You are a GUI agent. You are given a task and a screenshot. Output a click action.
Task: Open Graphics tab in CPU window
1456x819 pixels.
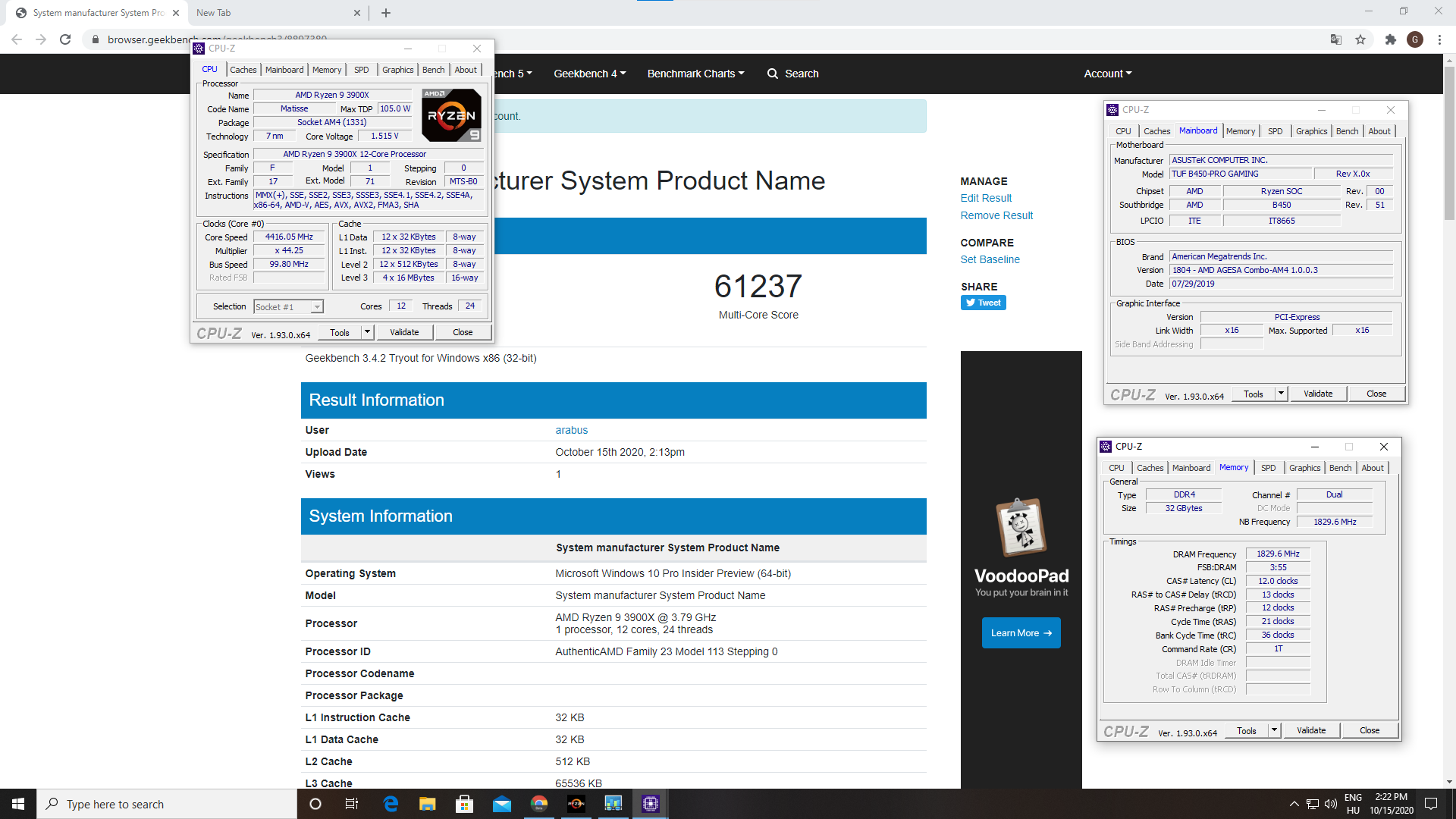point(397,70)
